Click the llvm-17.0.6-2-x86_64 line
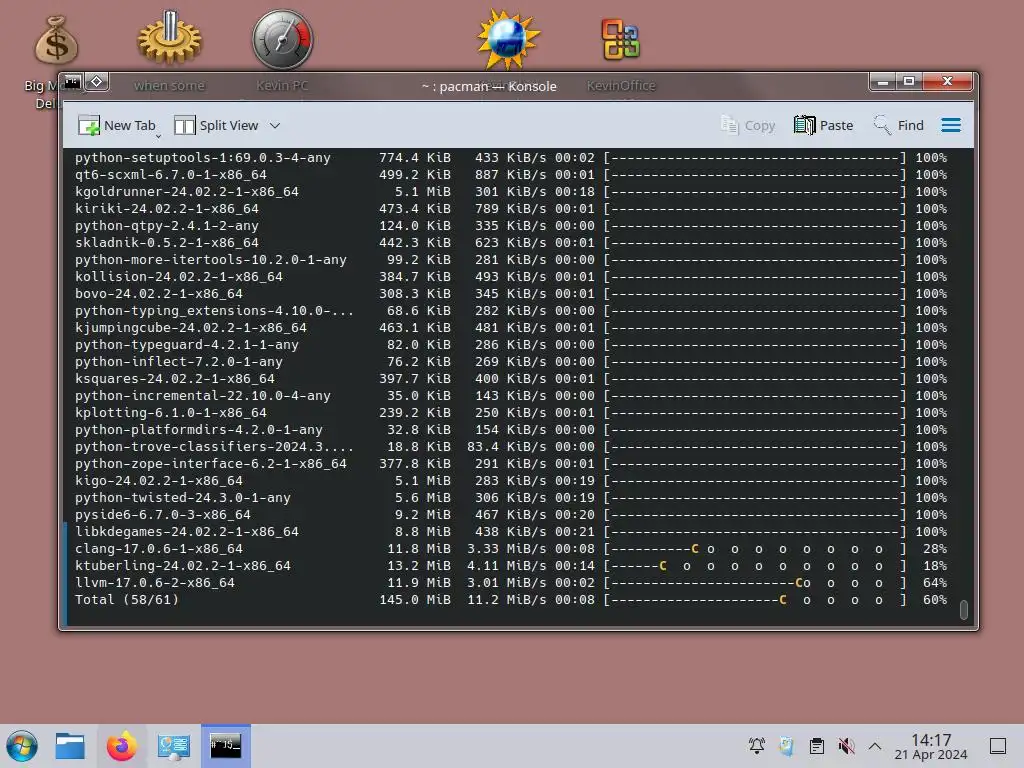 coord(511,583)
